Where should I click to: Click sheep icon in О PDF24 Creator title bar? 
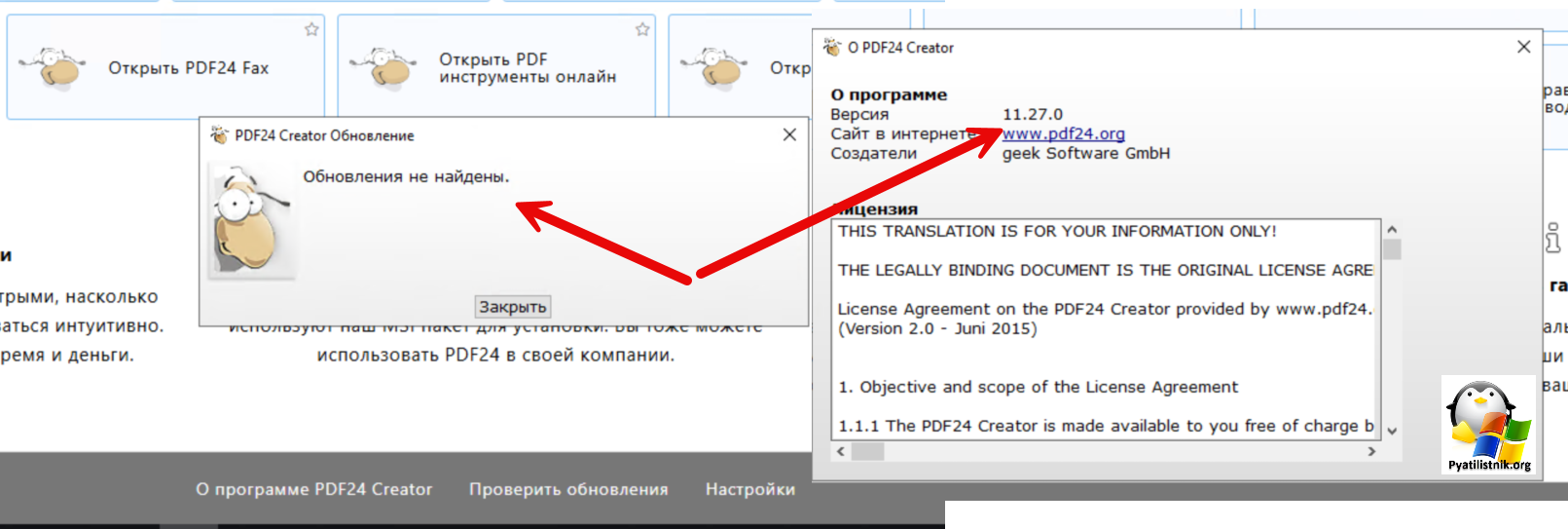(832, 47)
